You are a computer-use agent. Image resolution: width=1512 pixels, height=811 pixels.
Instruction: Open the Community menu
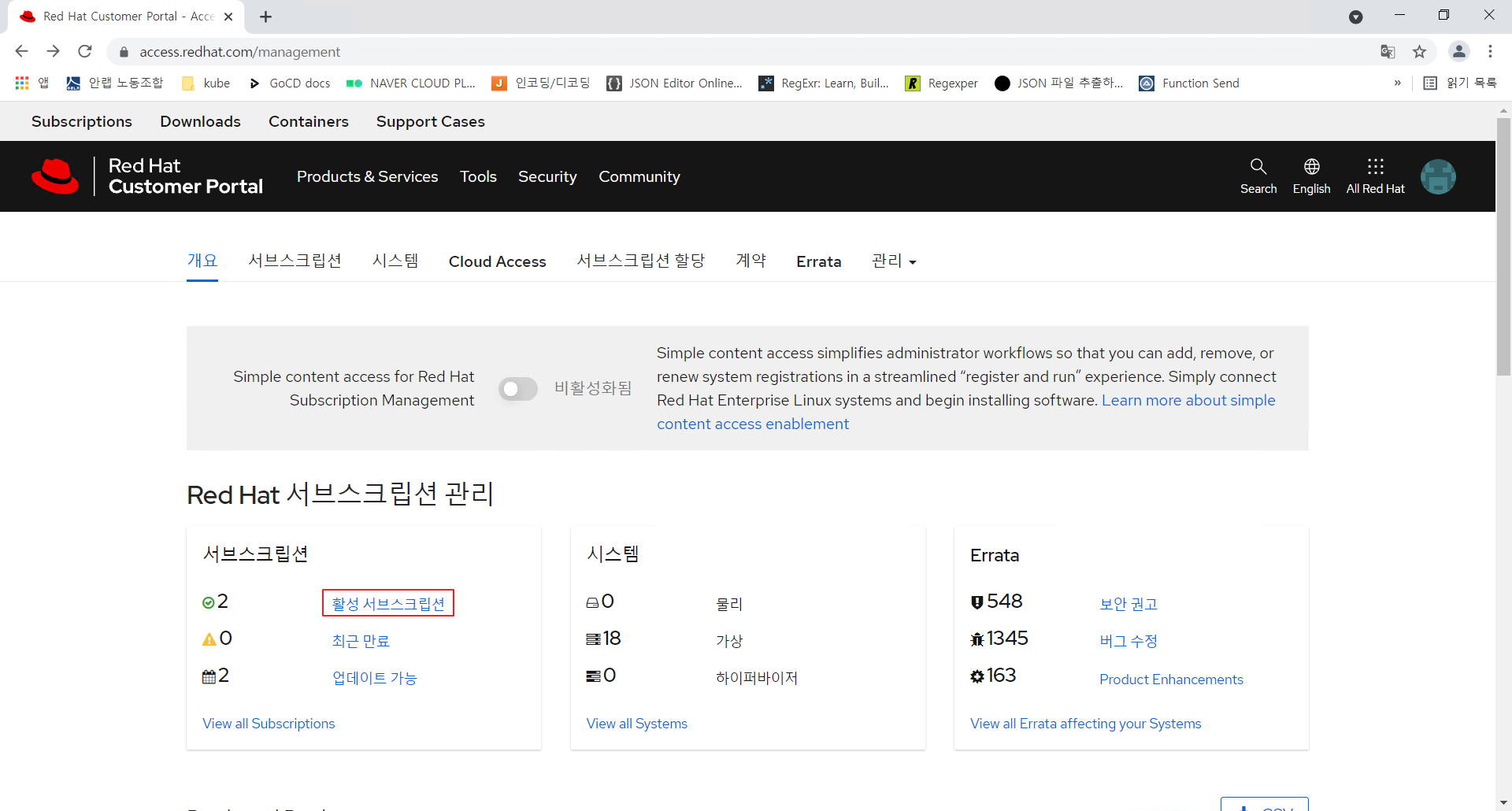point(639,176)
